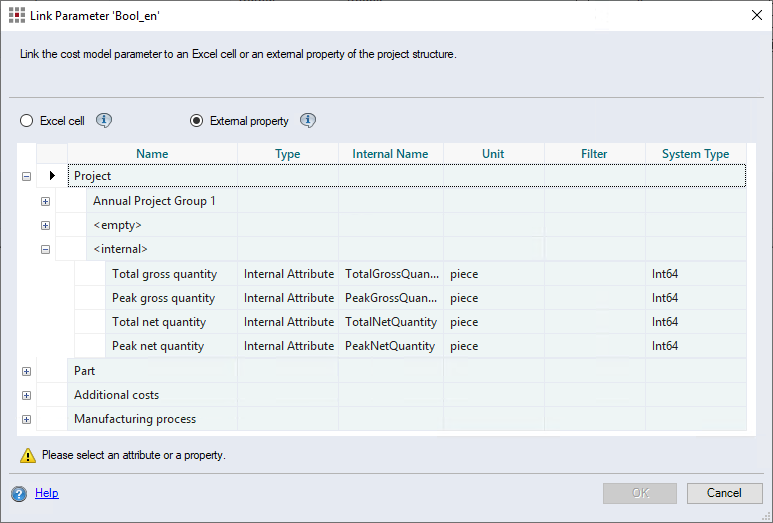This screenshot has height=523, width=773.
Task: Expand the Manufacturing process node
Action: pos(27,419)
